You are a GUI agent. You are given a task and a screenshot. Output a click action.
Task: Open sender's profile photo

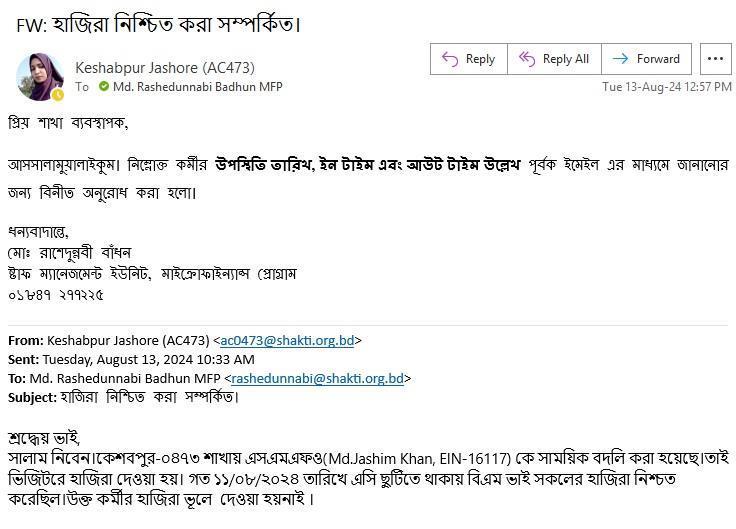[x=39, y=77]
